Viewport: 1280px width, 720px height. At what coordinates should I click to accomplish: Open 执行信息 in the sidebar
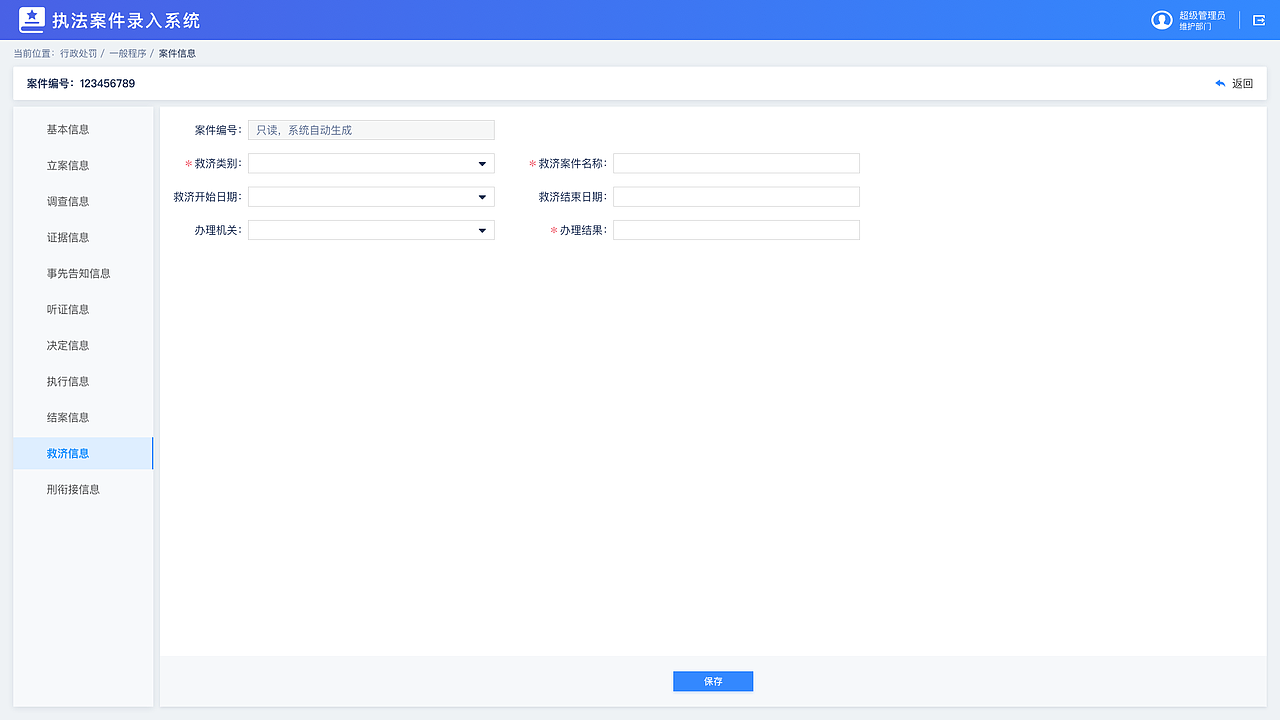click(x=83, y=381)
